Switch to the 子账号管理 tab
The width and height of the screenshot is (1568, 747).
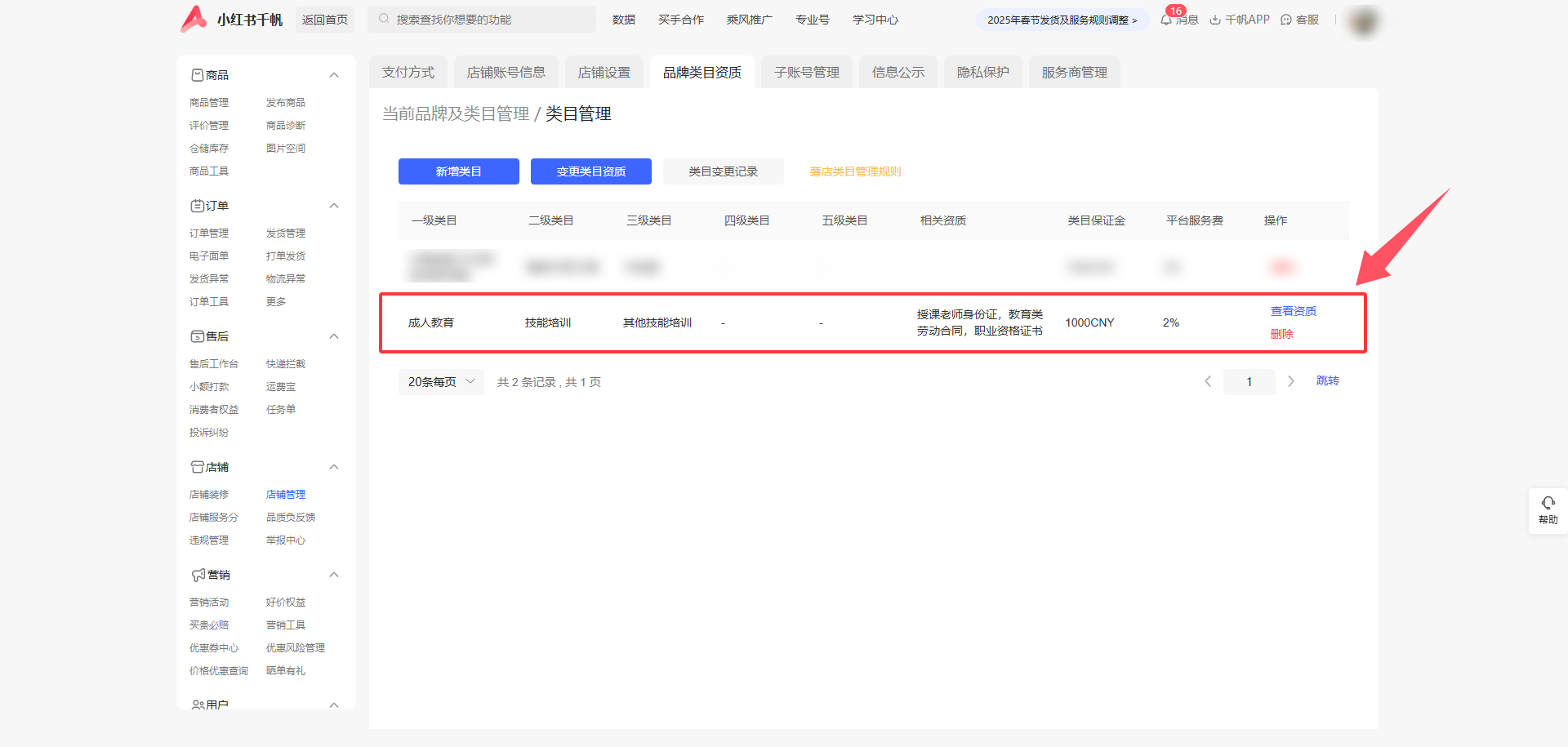(807, 73)
